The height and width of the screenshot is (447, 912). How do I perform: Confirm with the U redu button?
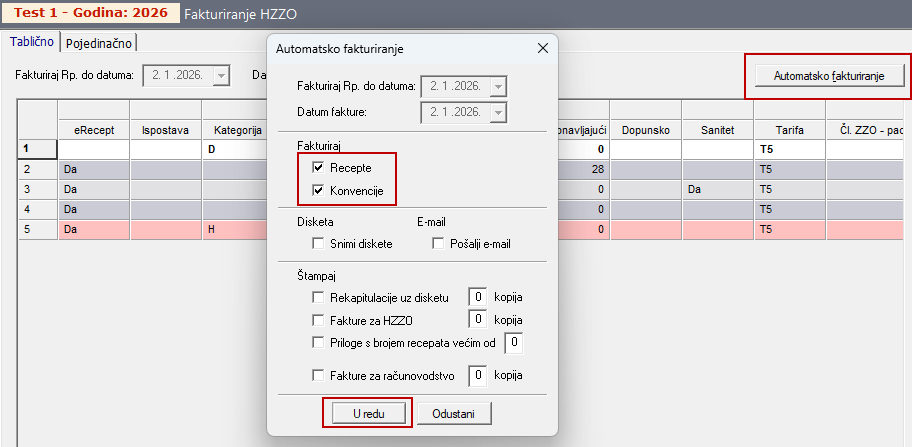tap(366, 413)
